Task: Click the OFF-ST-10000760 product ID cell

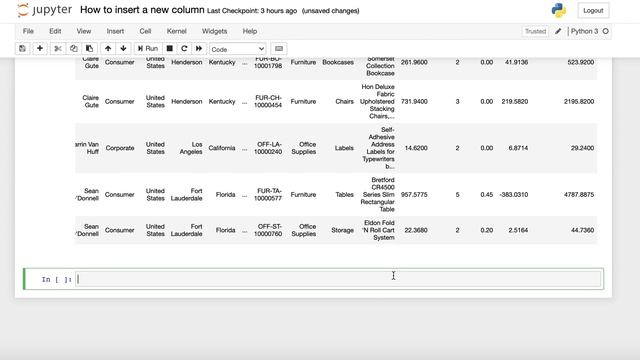Action: [268, 230]
